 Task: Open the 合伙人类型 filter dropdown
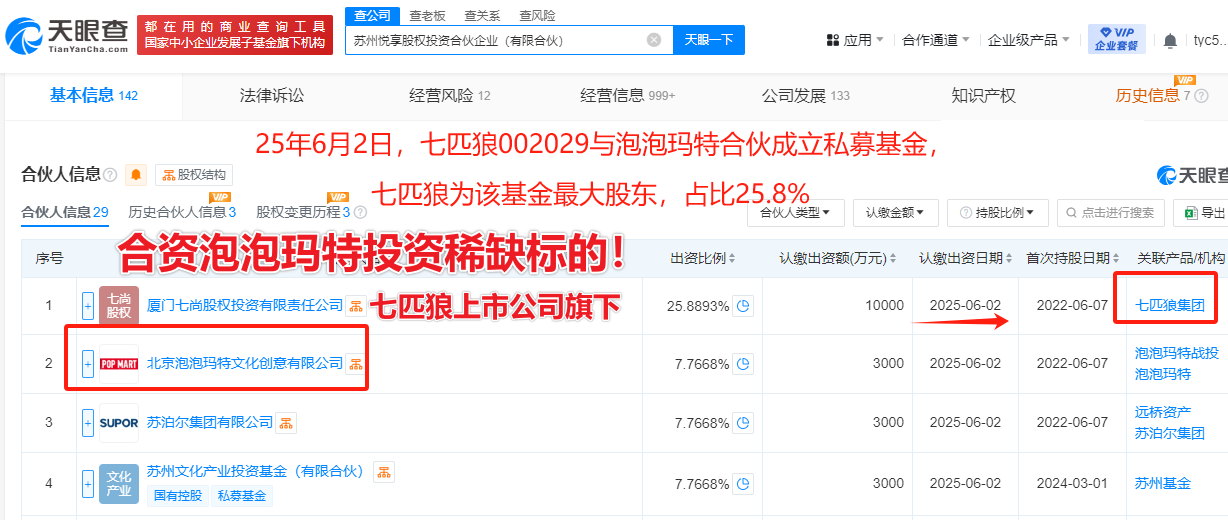(x=796, y=213)
